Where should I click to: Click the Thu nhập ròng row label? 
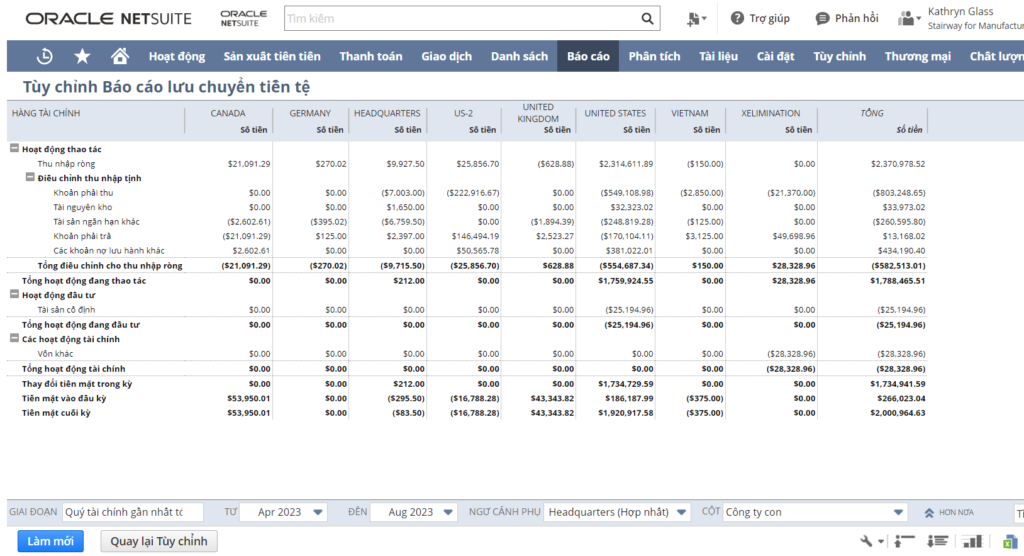click(66, 163)
